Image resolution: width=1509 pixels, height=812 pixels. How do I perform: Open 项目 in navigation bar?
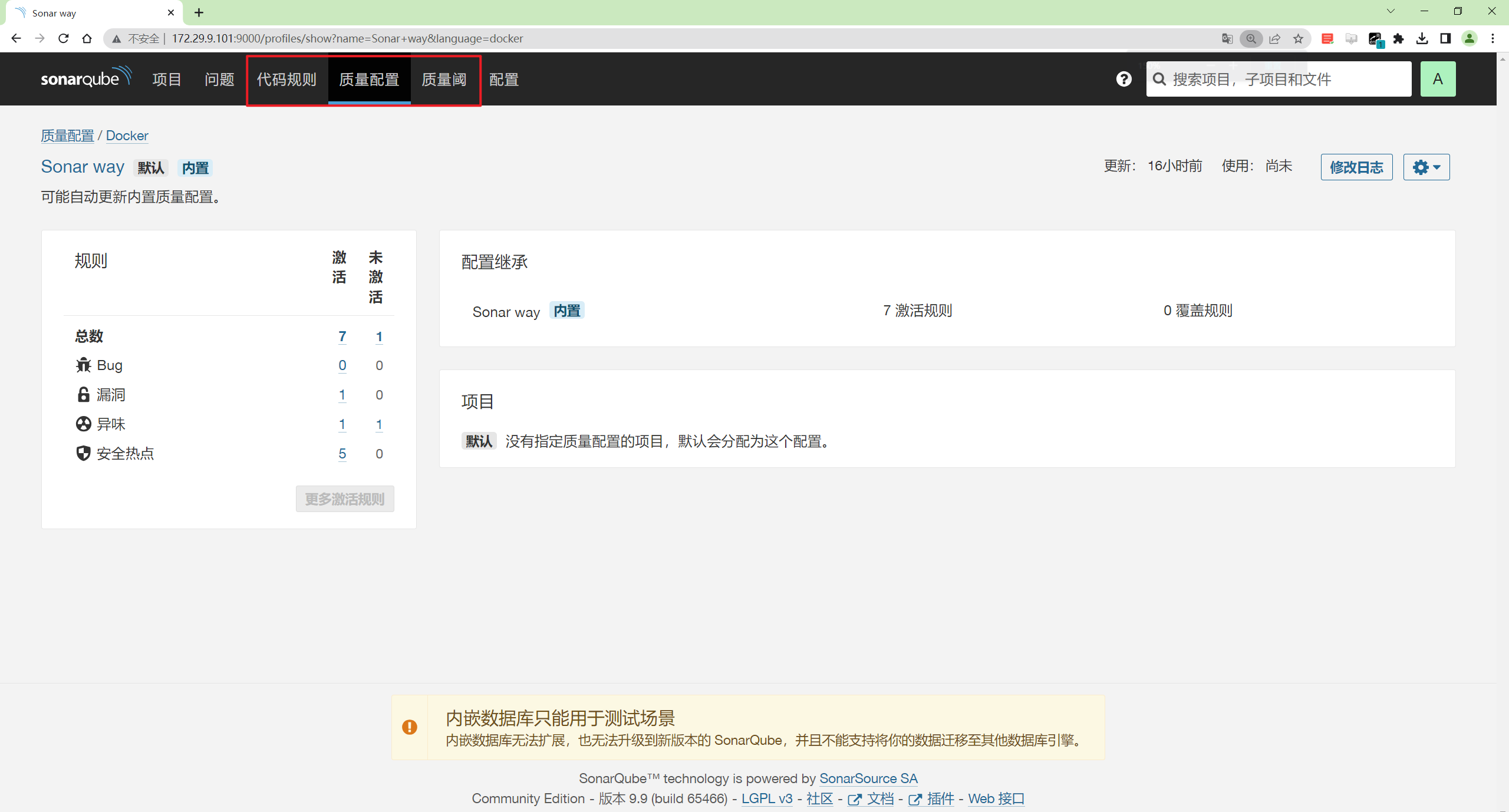pyautogui.click(x=167, y=79)
